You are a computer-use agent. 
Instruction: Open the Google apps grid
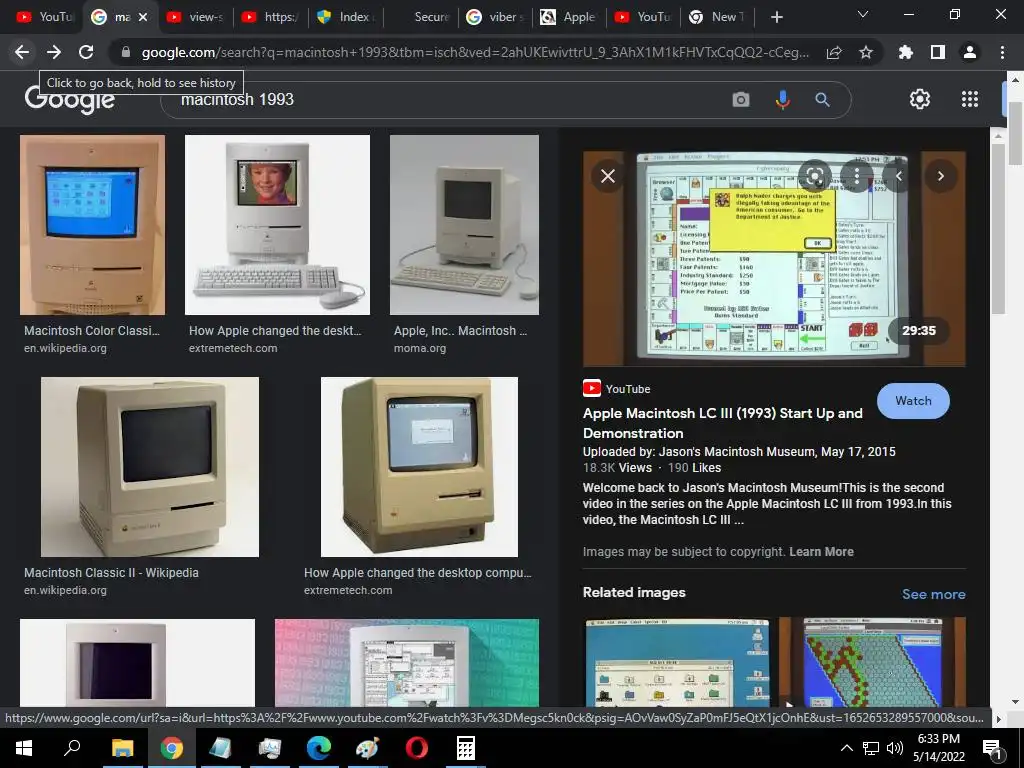point(970,99)
